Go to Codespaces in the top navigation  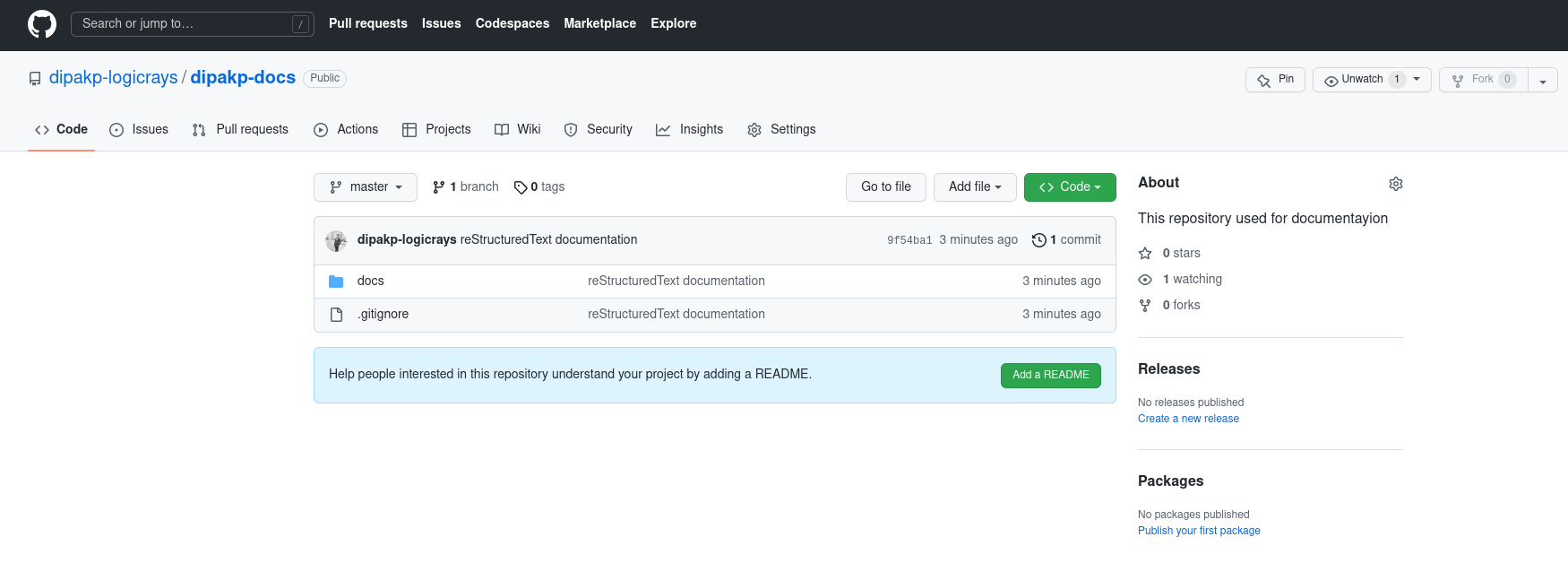[x=513, y=24]
